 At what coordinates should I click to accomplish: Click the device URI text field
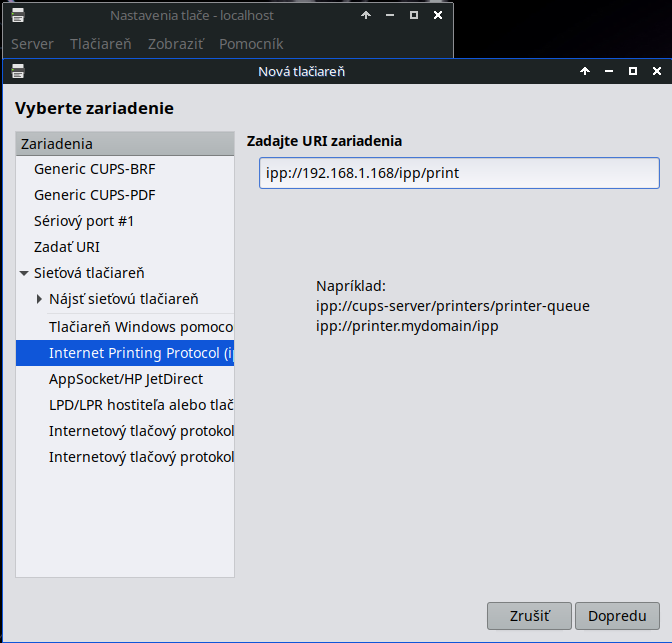point(459,173)
